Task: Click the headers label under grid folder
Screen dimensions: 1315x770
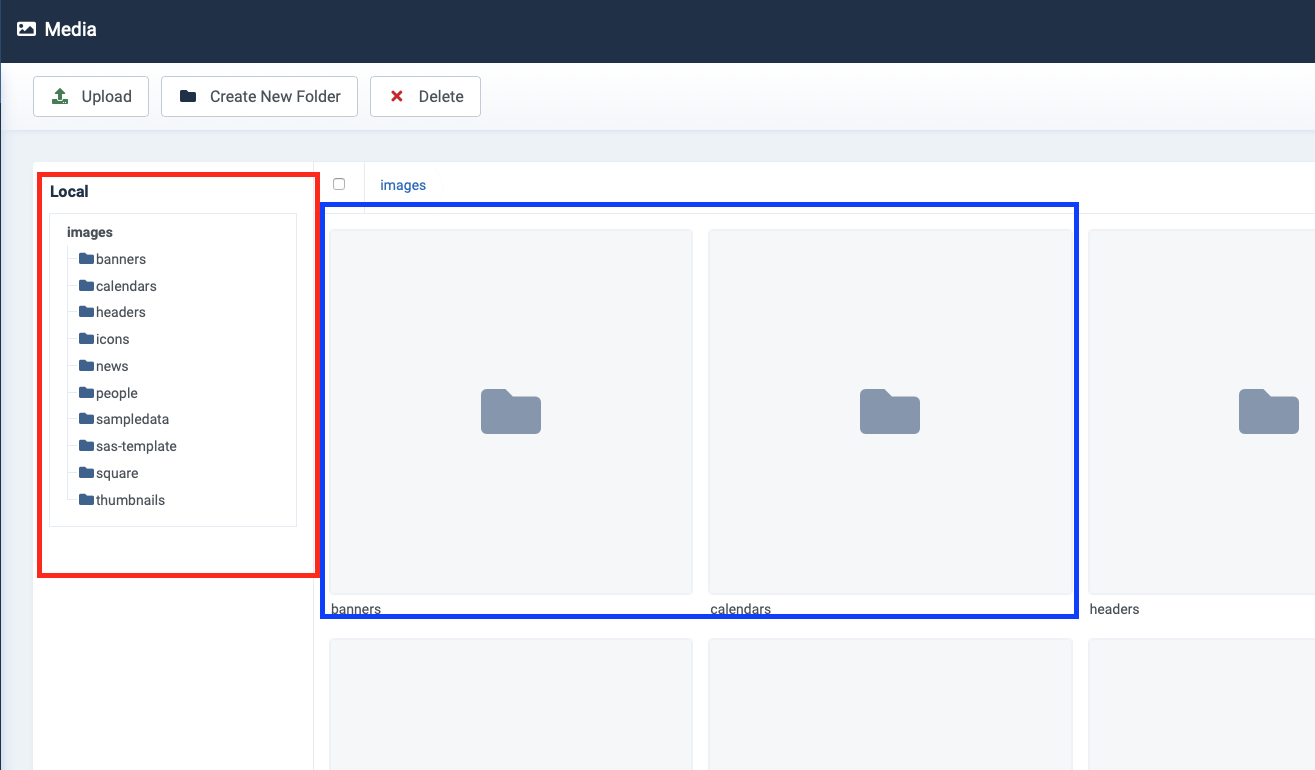Action: (1114, 609)
